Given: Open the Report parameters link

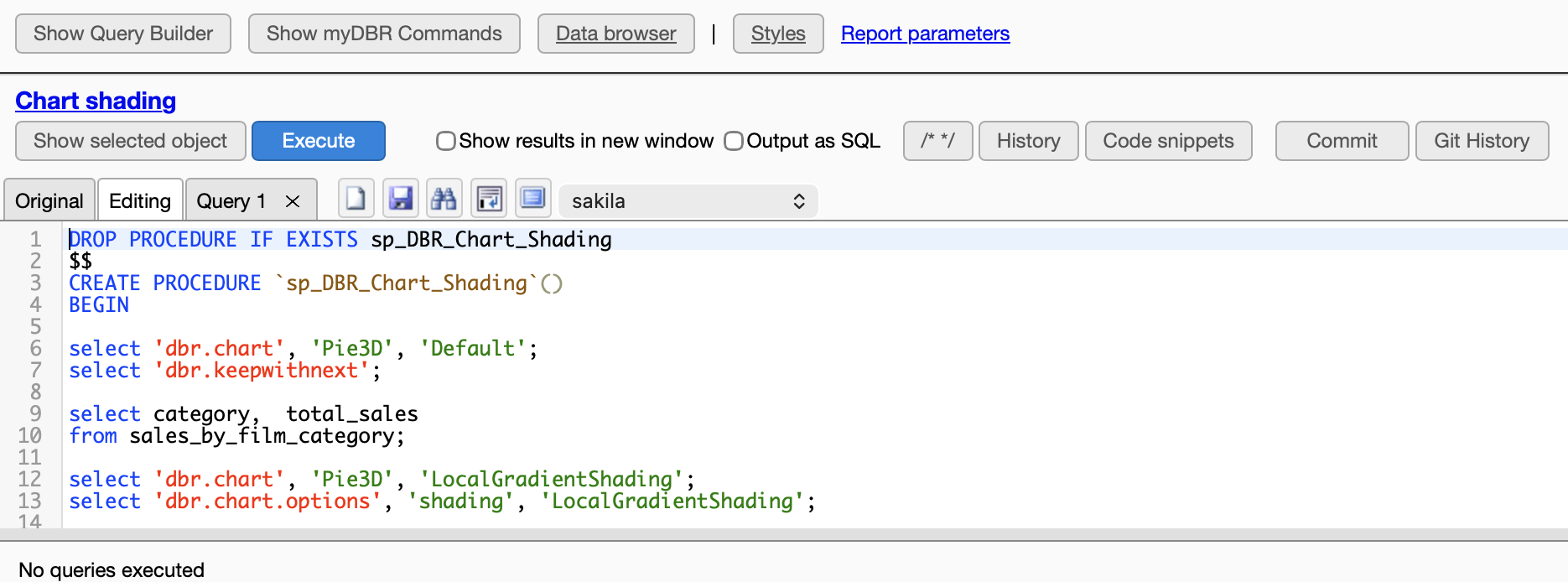Looking at the screenshot, I should (x=925, y=34).
